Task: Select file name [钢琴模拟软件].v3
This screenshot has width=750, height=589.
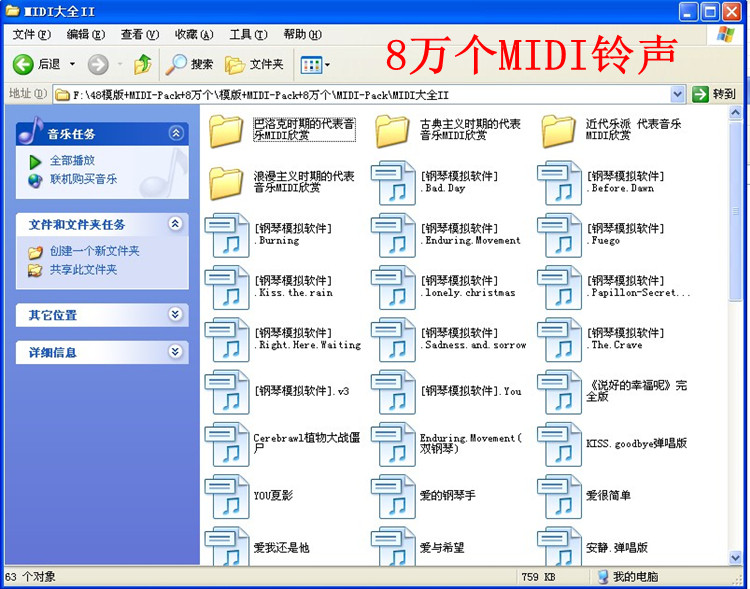Action: 301,391
